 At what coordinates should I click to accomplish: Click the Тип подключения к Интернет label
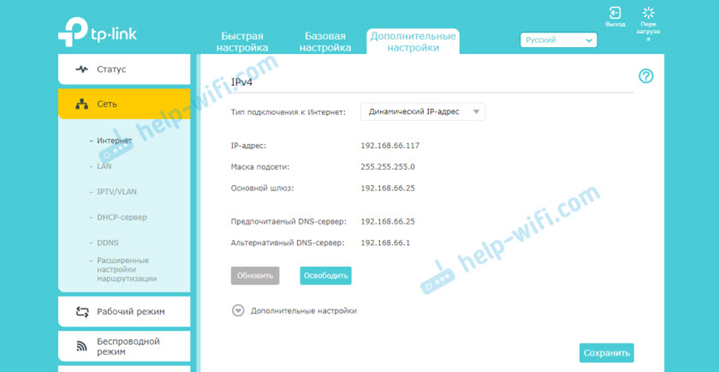pos(288,112)
